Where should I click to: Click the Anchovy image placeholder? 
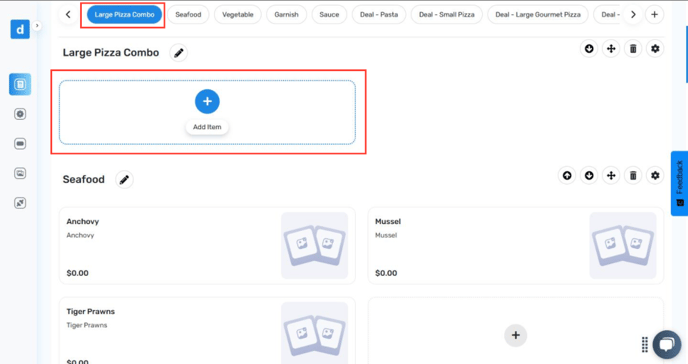pos(315,246)
